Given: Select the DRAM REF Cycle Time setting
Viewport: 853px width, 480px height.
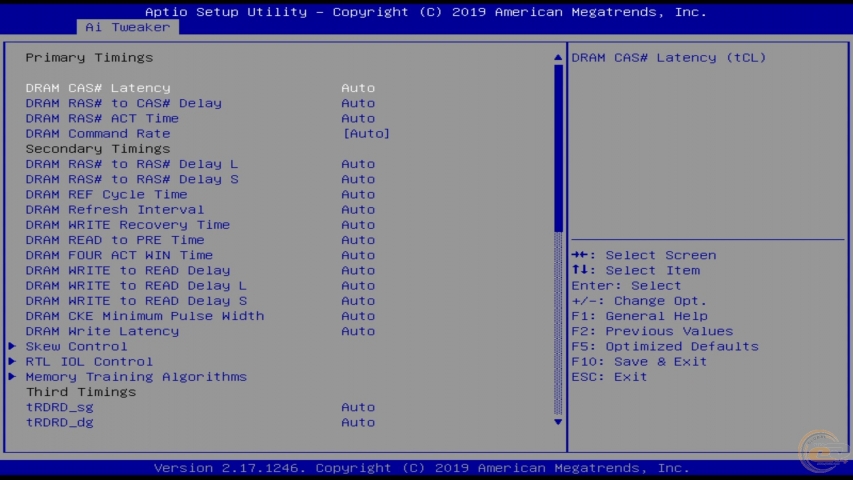Looking at the screenshot, I should tap(106, 194).
